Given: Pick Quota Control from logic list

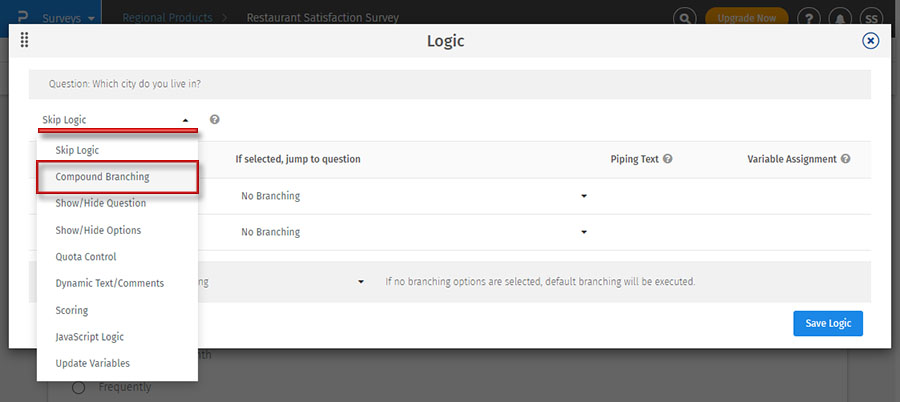Looking at the screenshot, I should (x=86, y=257).
